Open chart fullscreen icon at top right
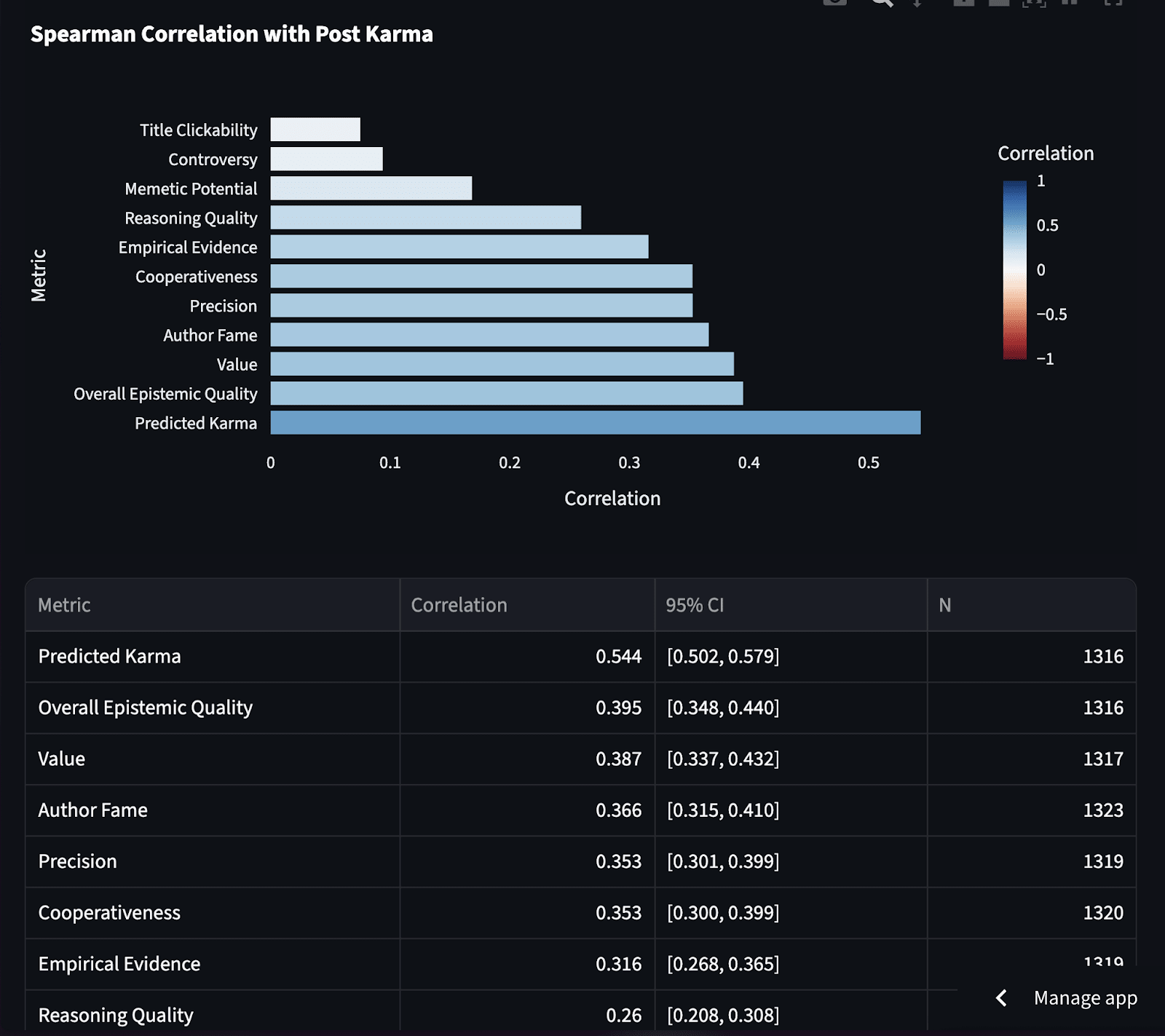The width and height of the screenshot is (1165, 1036). click(1113, 2)
